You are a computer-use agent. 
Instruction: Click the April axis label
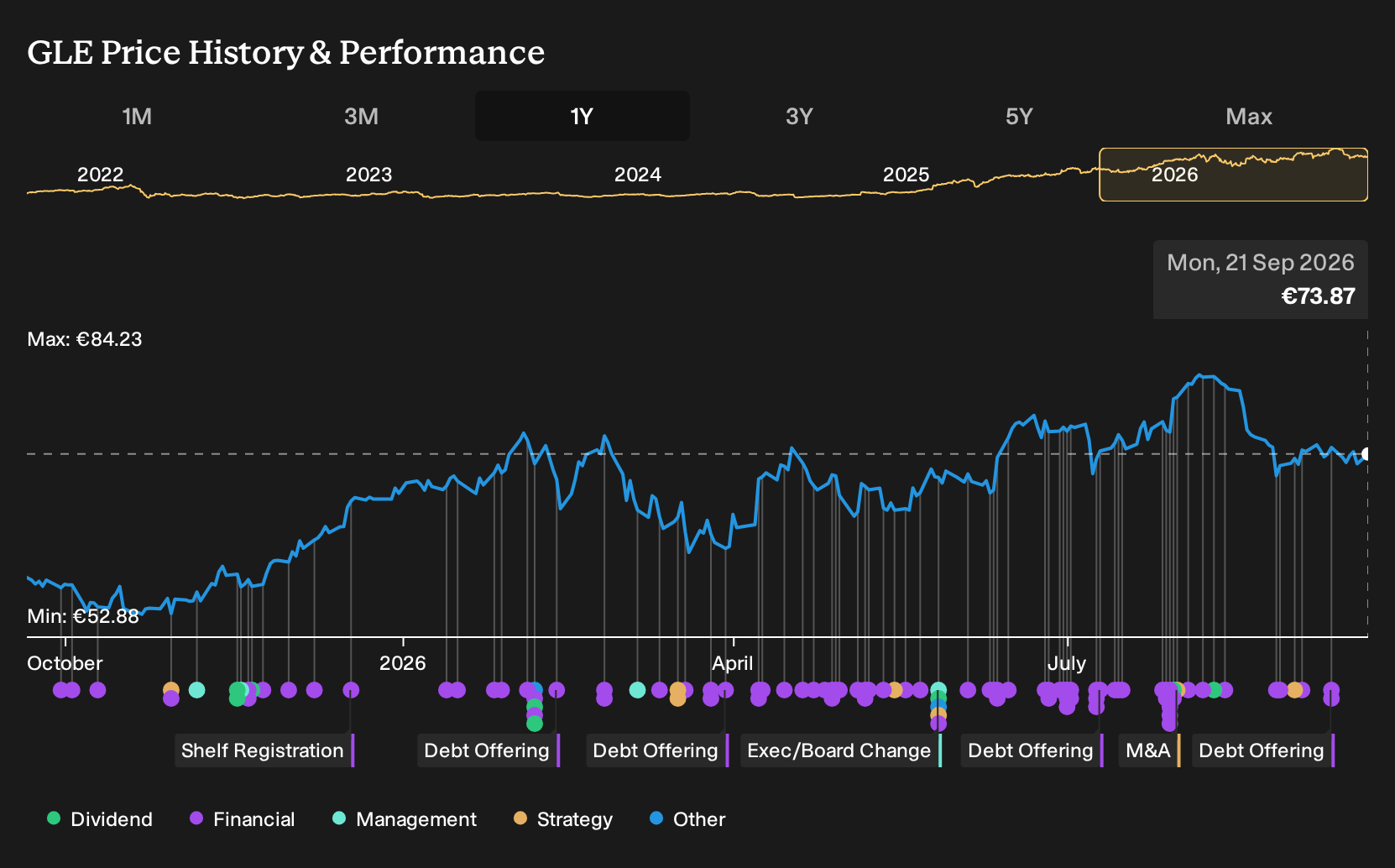[x=733, y=663]
